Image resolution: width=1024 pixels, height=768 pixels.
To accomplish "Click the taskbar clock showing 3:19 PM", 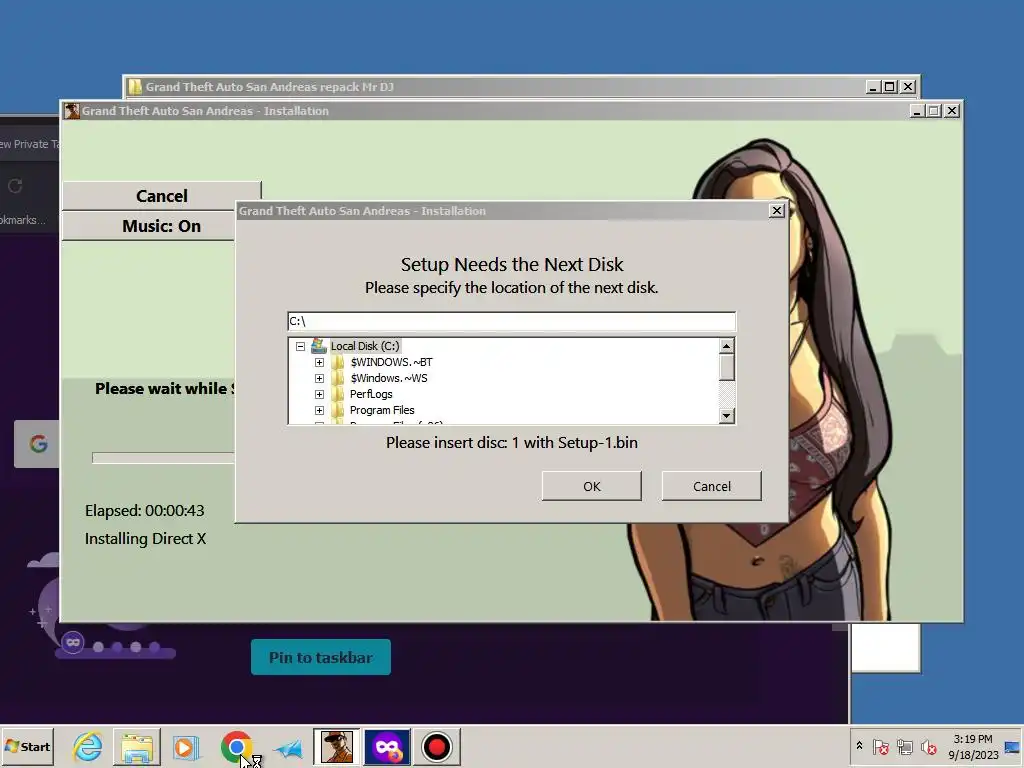I will tap(973, 746).
